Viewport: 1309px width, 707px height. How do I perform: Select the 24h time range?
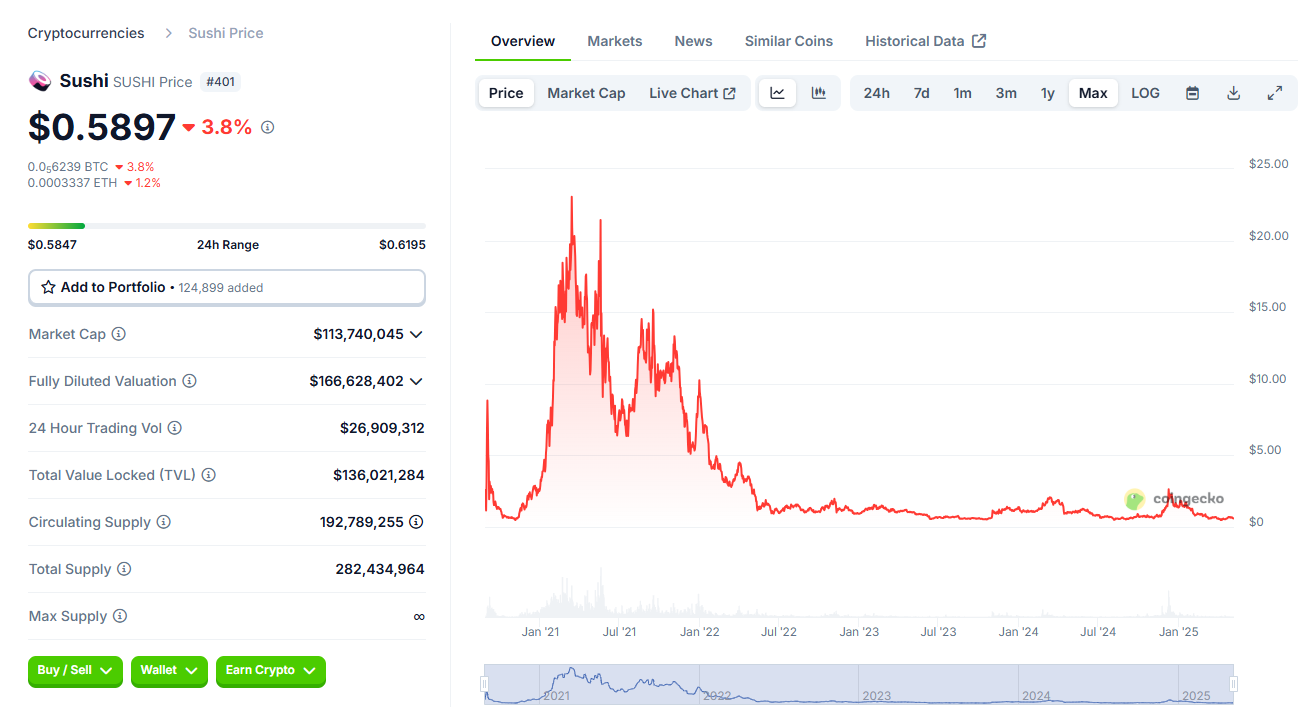point(876,93)
